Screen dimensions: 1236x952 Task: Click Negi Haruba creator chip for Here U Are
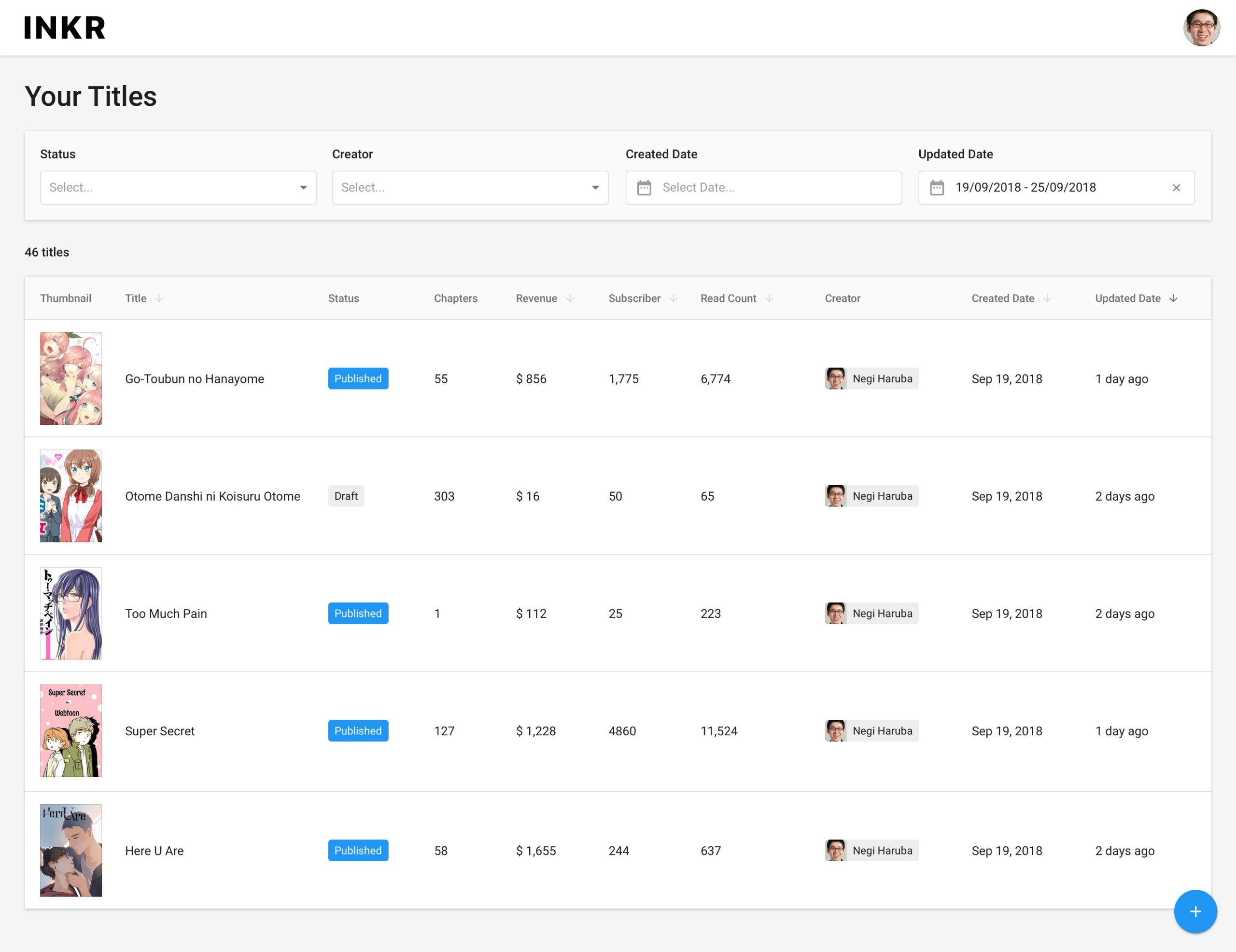[871, 850]
